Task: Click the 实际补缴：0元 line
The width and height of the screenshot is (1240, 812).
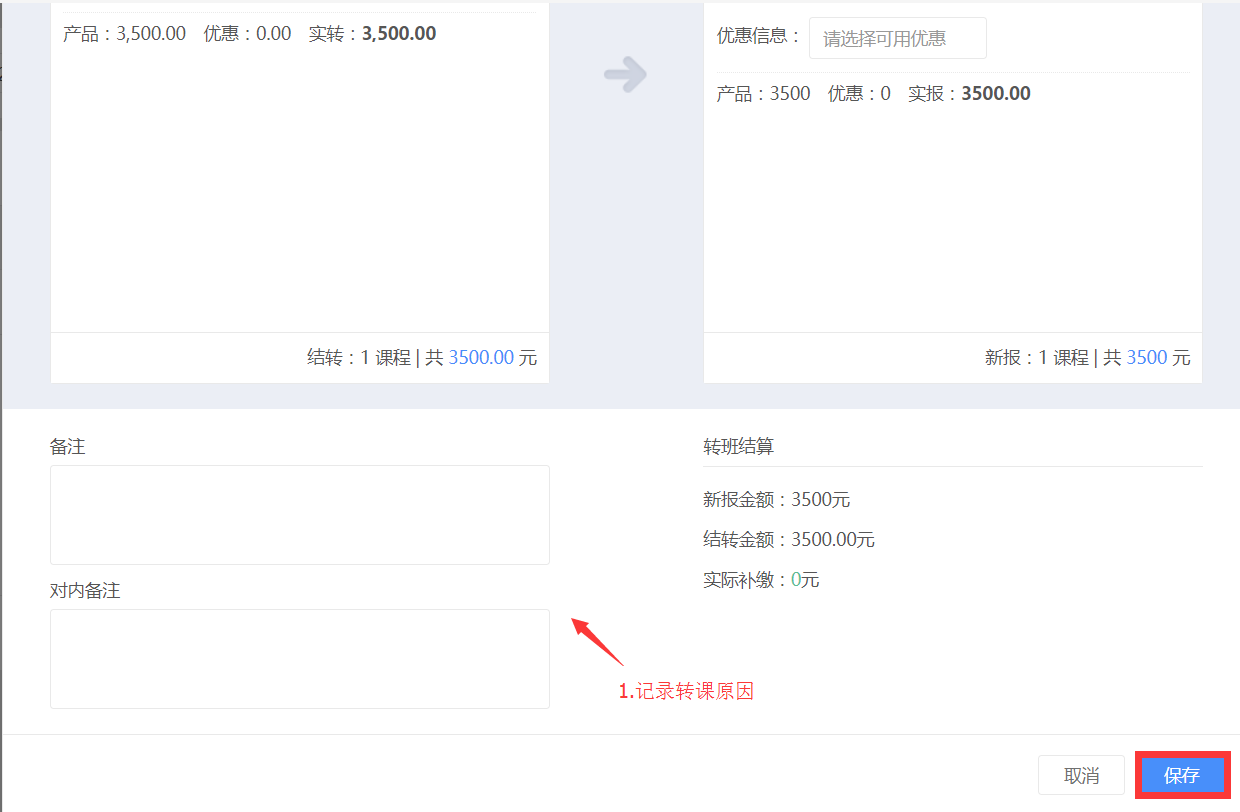Action: point(761,579)
